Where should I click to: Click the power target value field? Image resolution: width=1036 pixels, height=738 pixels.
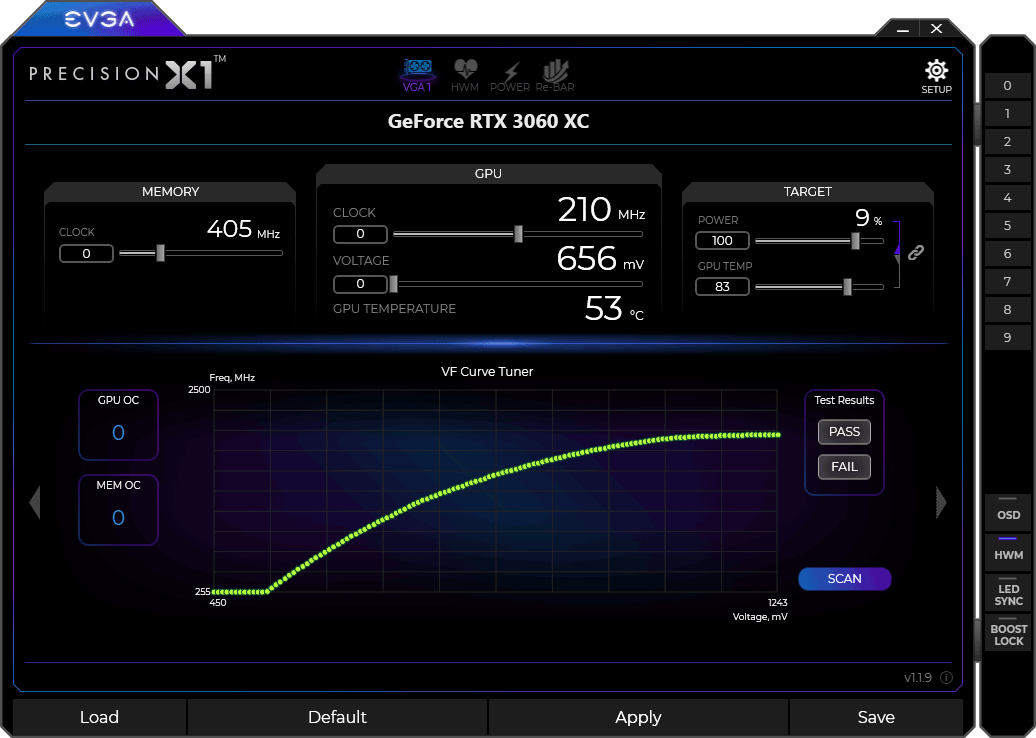click(x=722, y=240)
